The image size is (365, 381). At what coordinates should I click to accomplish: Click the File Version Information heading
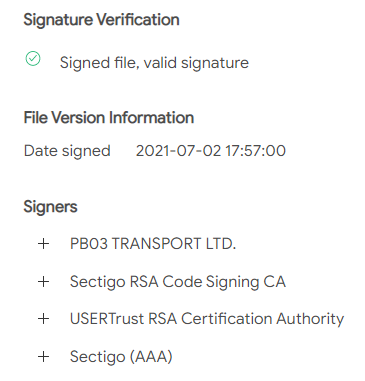[109, 118]
